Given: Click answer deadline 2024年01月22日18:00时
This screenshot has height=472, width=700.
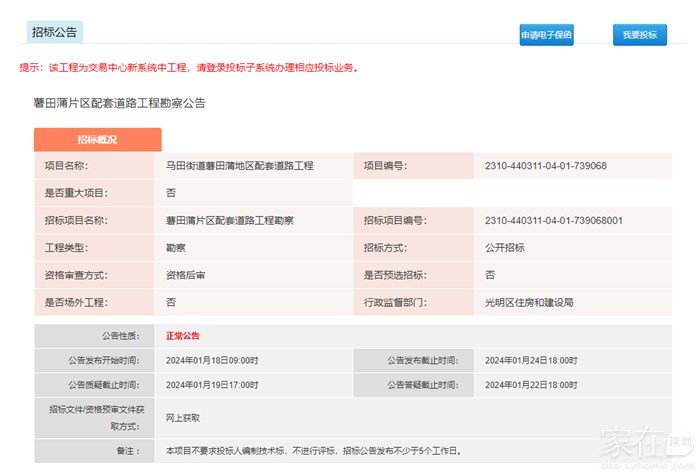Looking at the screenshot, I should pos(531,384).
